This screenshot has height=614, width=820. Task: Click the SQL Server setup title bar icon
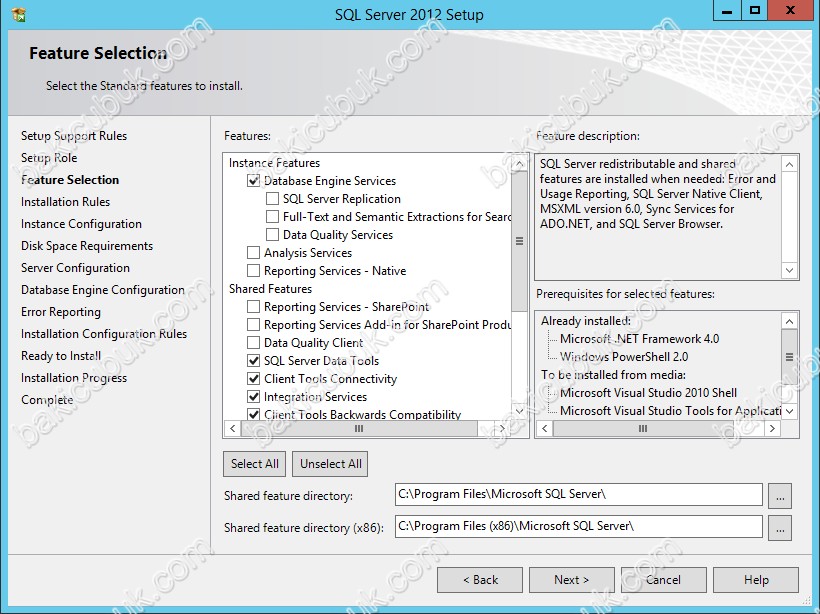point(18,14)
